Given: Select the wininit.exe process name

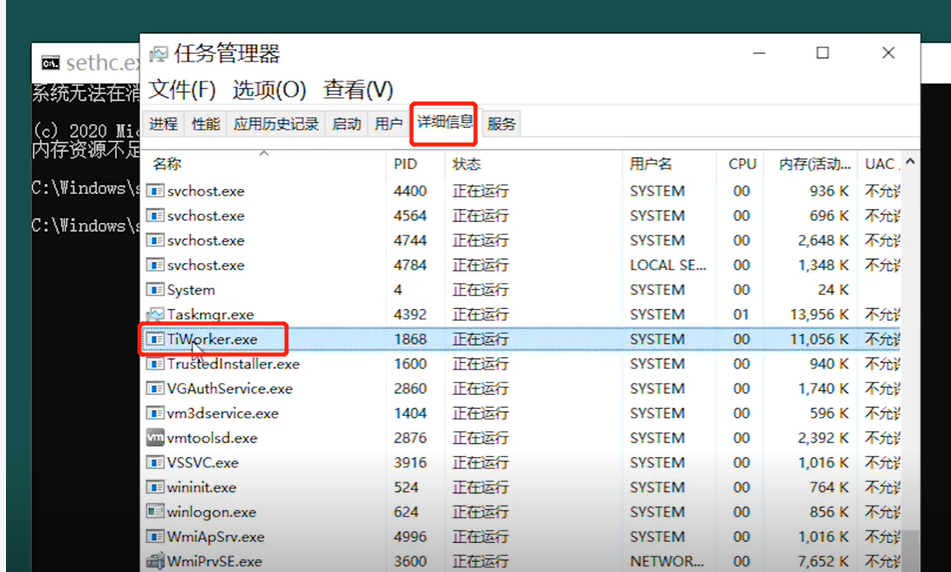Looking at the screenshot, I should point(202,488).
